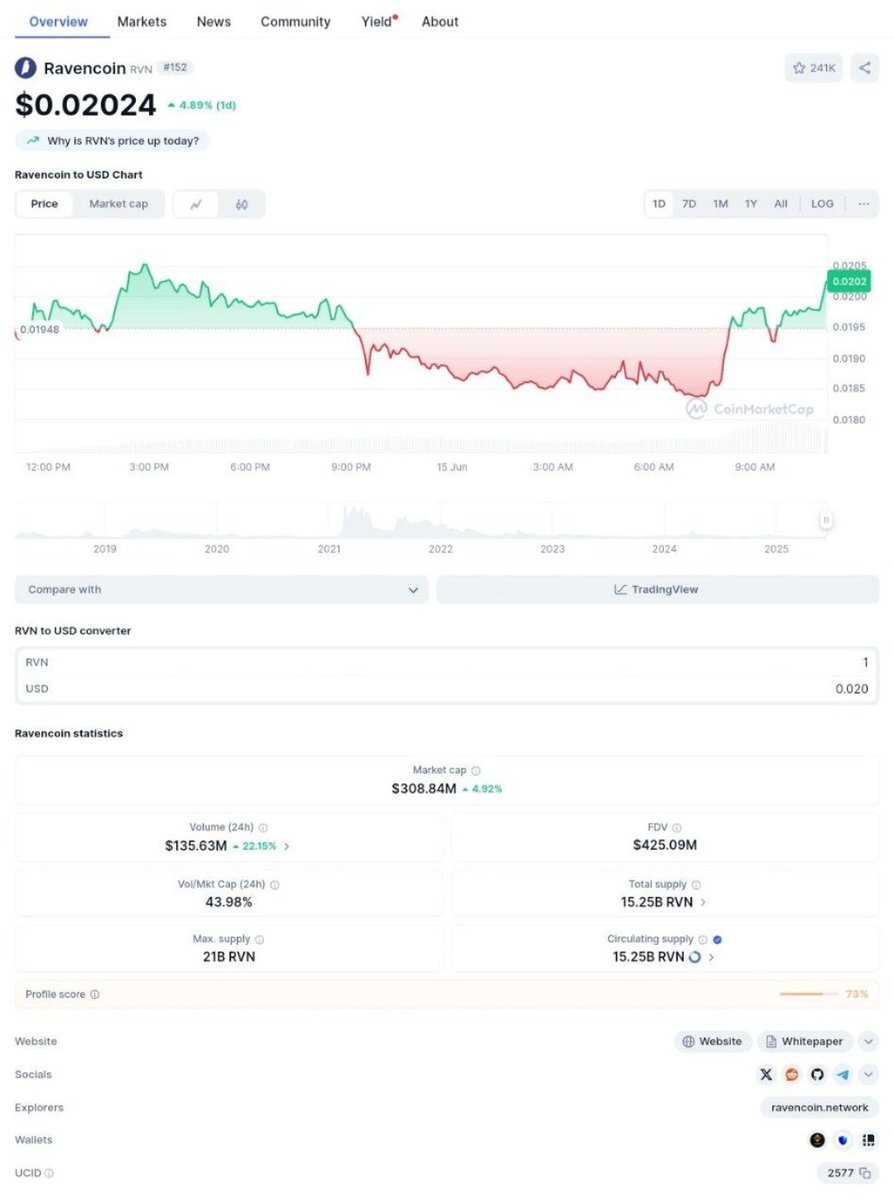Click the Market cap info icon
Viewport: 894px width, 1200px height.
click(x=476, y=771)
